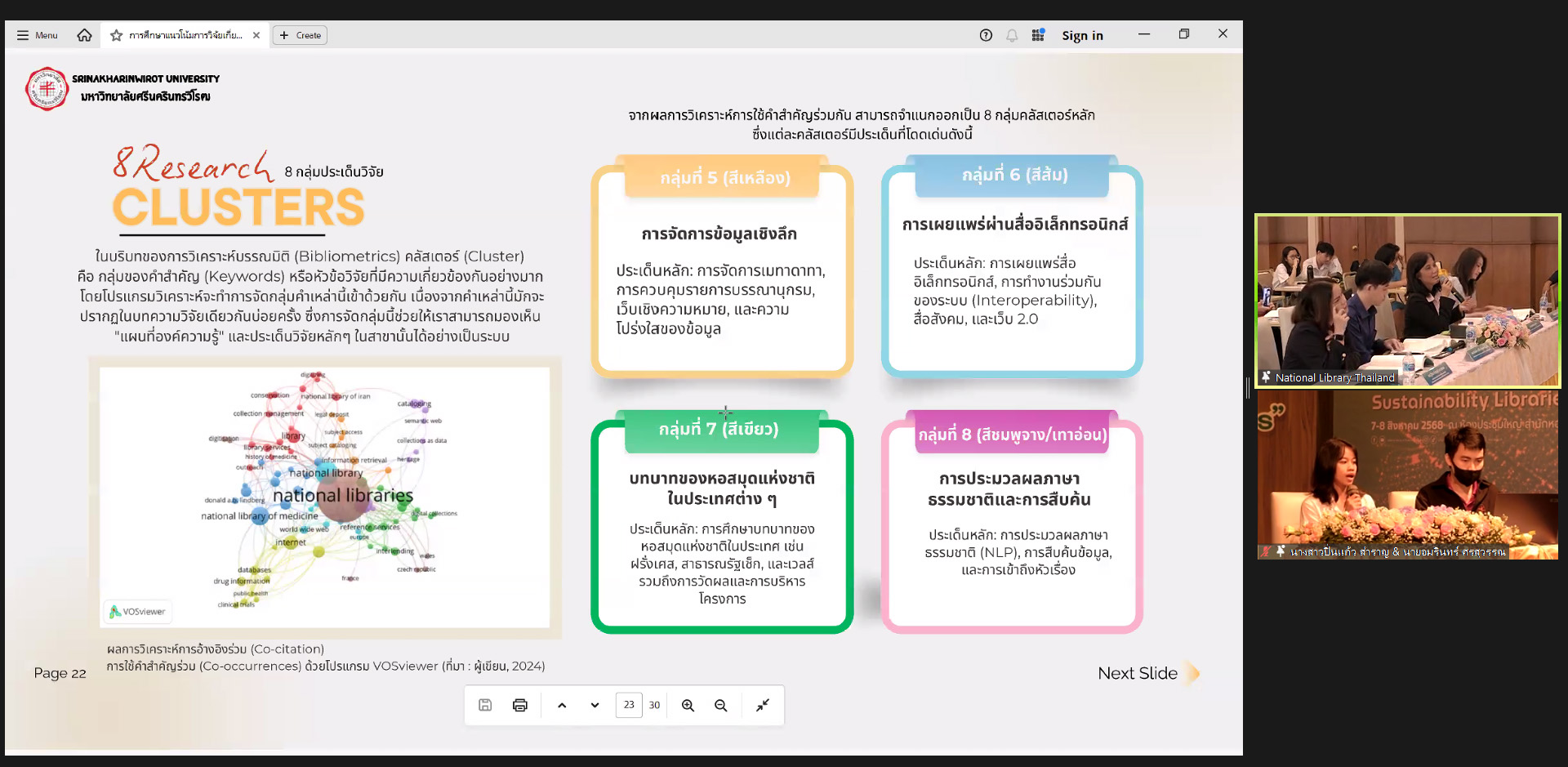Star the current document tab
1568x767 pixels.
[117, 35]
